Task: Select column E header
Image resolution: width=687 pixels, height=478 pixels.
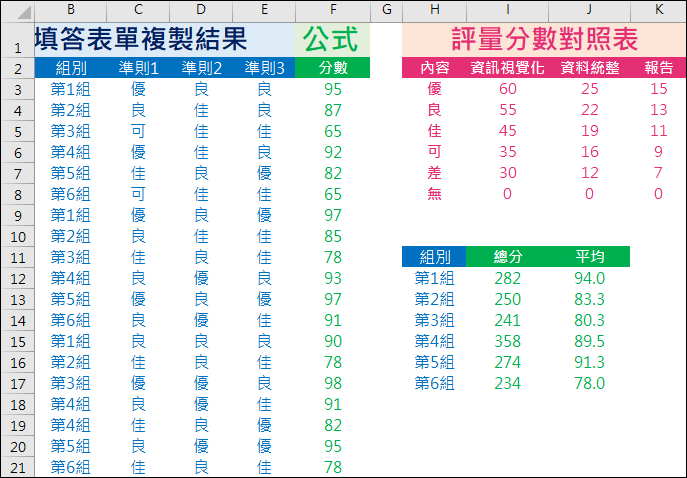Action: 264,11
